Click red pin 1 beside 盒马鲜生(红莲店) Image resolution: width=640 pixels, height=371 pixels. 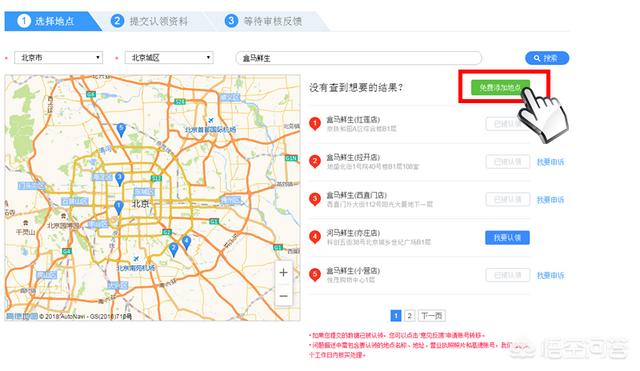[315, 124]
